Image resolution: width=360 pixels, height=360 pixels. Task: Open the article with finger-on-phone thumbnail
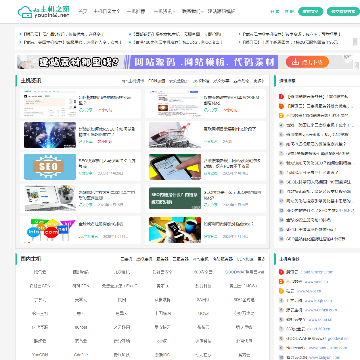pos(175,167)
